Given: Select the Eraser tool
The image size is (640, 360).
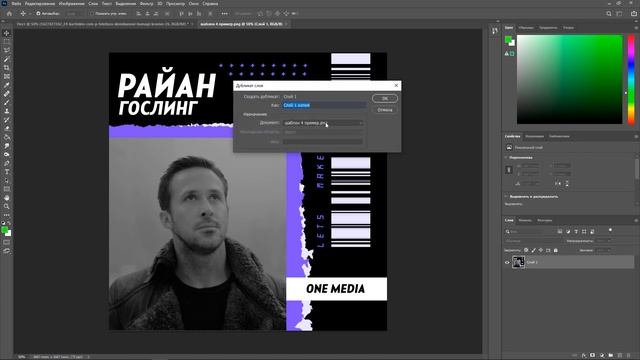Looking at the screenshot, I should pyautogui.click(x=7, y=129).
